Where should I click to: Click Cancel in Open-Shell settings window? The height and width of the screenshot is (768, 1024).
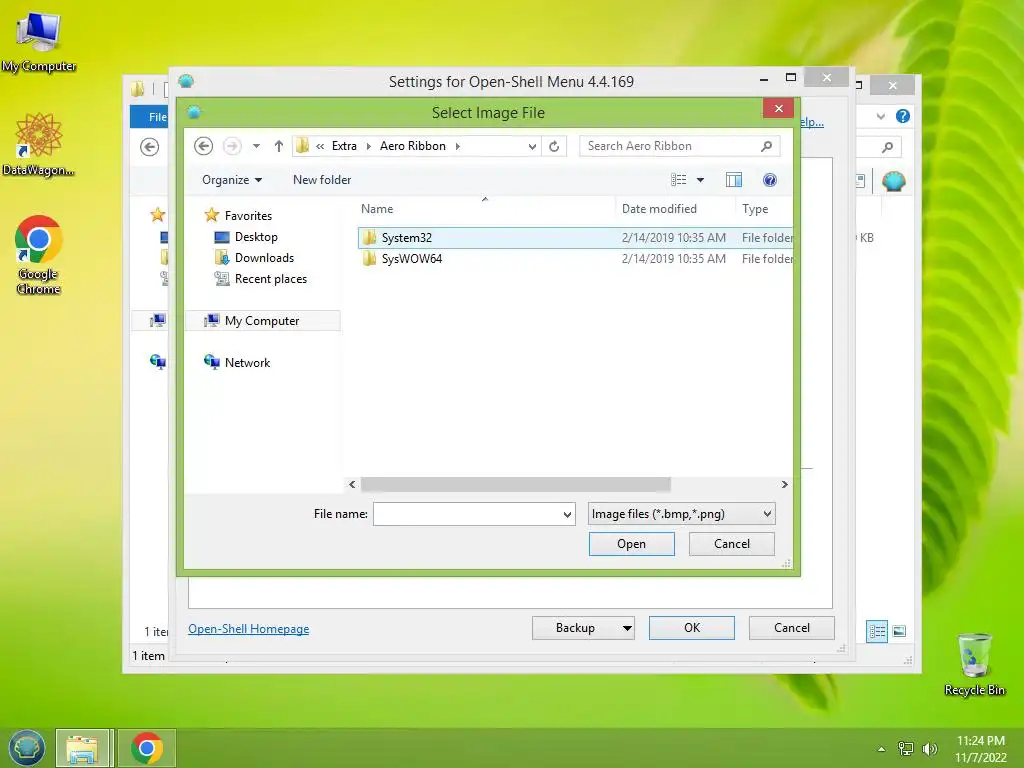pos(792,628)
